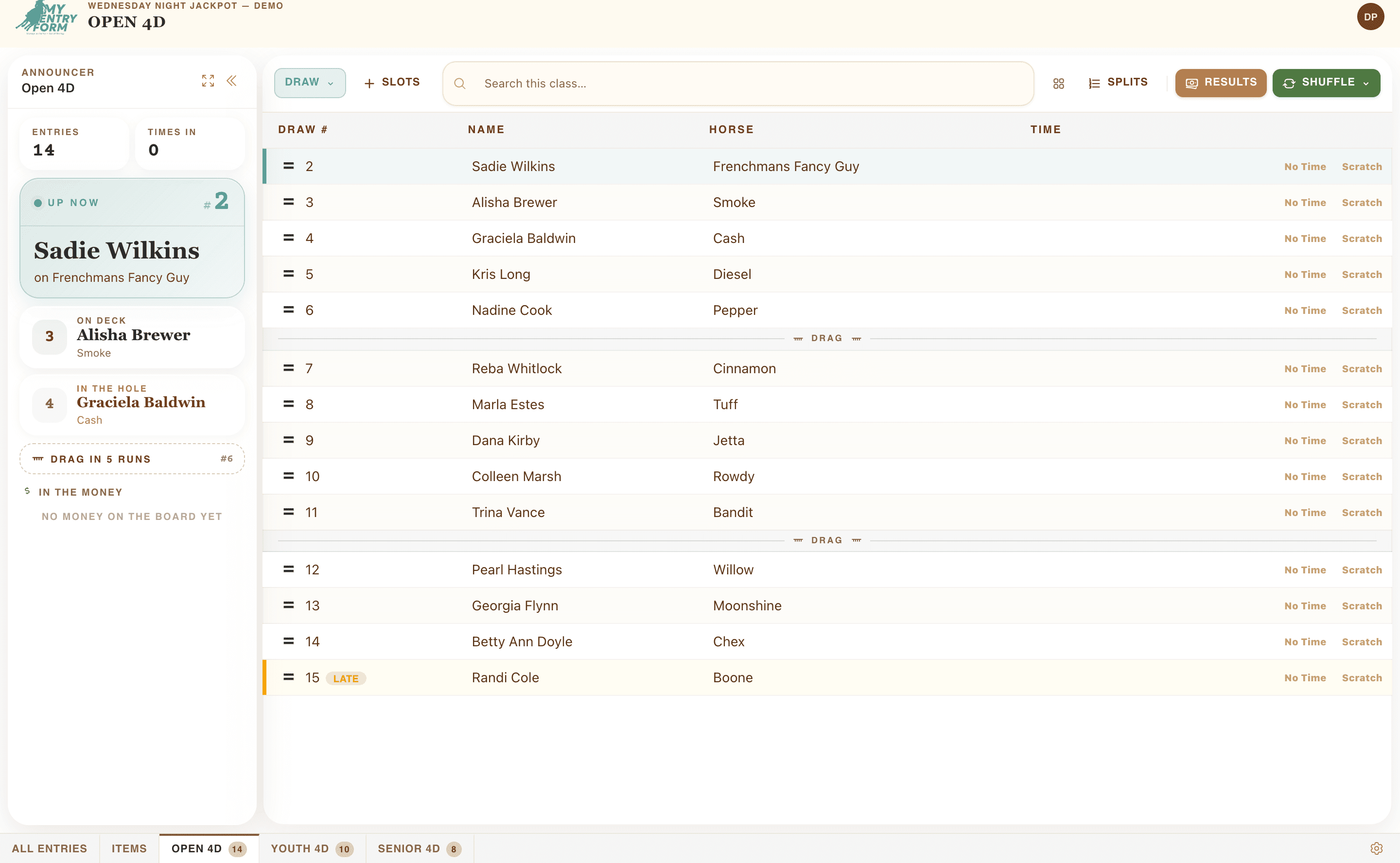Expand the Drag in 5 runs indicator

coord(132,459)
